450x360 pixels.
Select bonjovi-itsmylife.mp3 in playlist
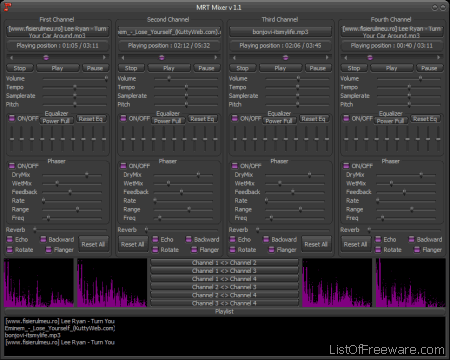(x=33, y=335)
